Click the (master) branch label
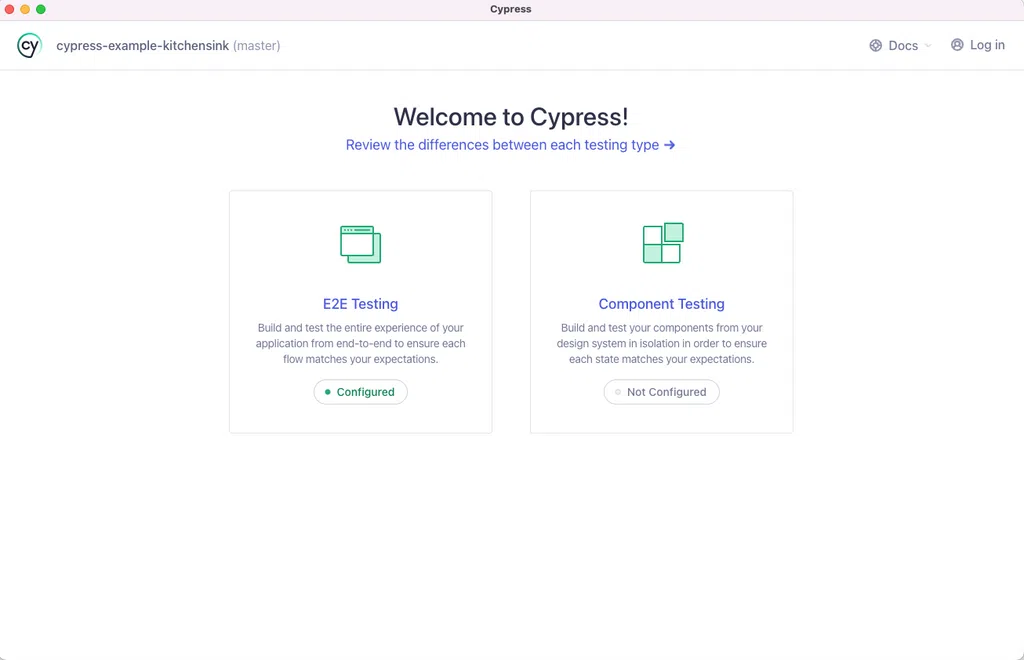Image resolution: width=1024 pixels, height=660 pixels. 257,46
